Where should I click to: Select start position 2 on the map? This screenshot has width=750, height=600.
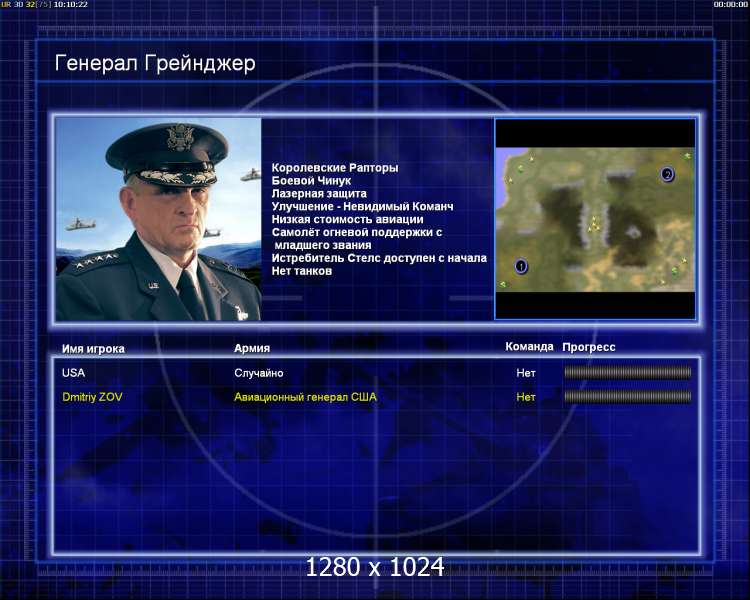pos(667,174)
